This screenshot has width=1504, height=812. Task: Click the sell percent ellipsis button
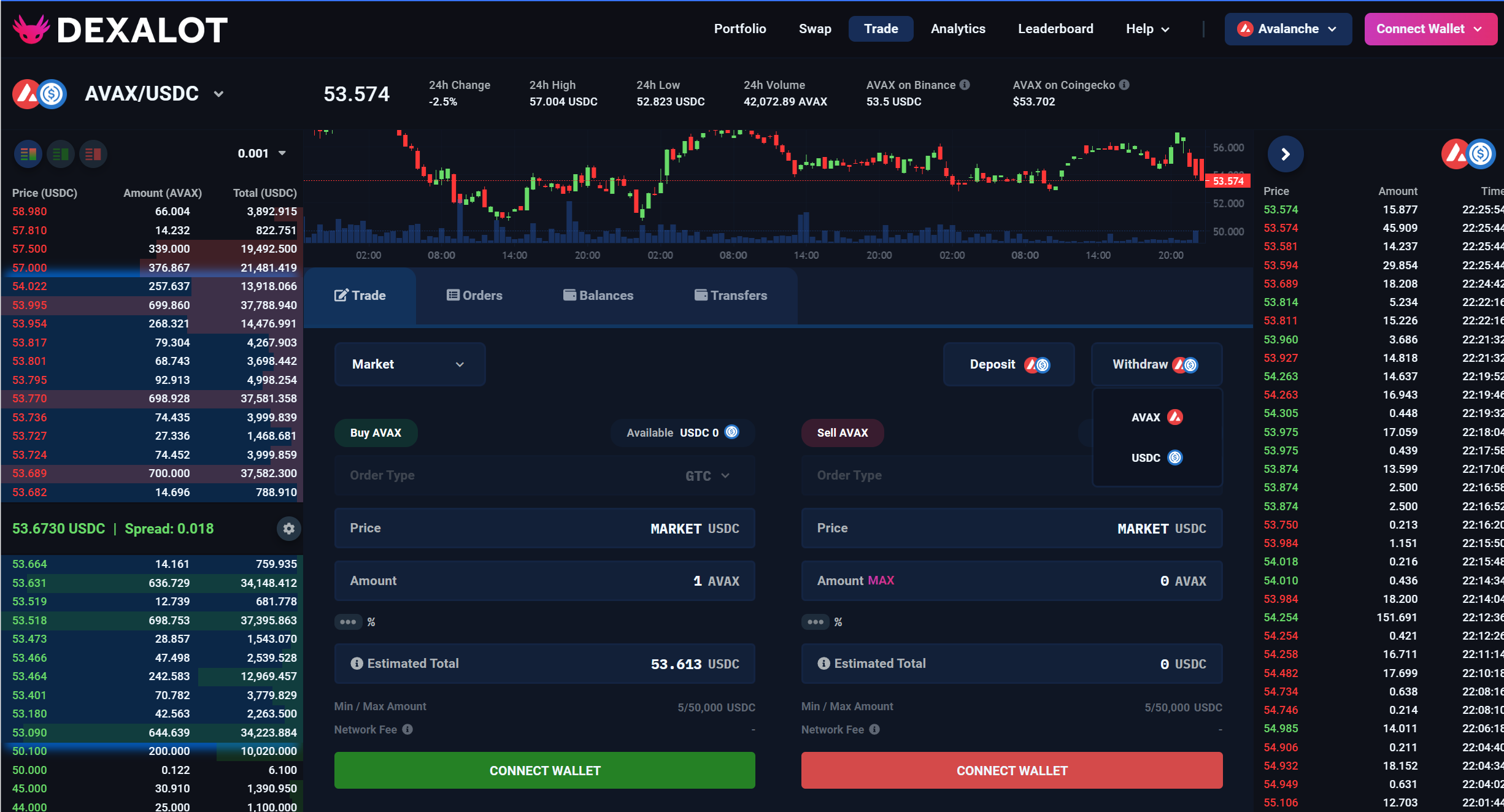816,622
